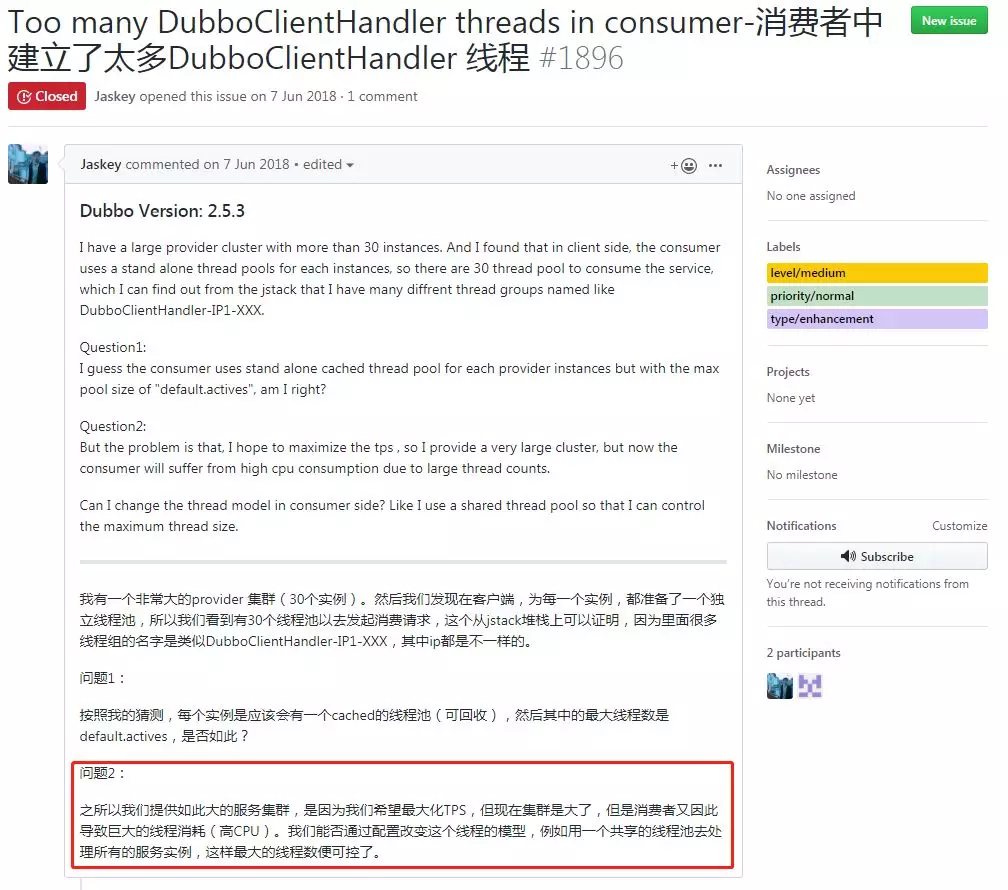
Task: Click the issue number #1896
Action: tap(581, 59)
